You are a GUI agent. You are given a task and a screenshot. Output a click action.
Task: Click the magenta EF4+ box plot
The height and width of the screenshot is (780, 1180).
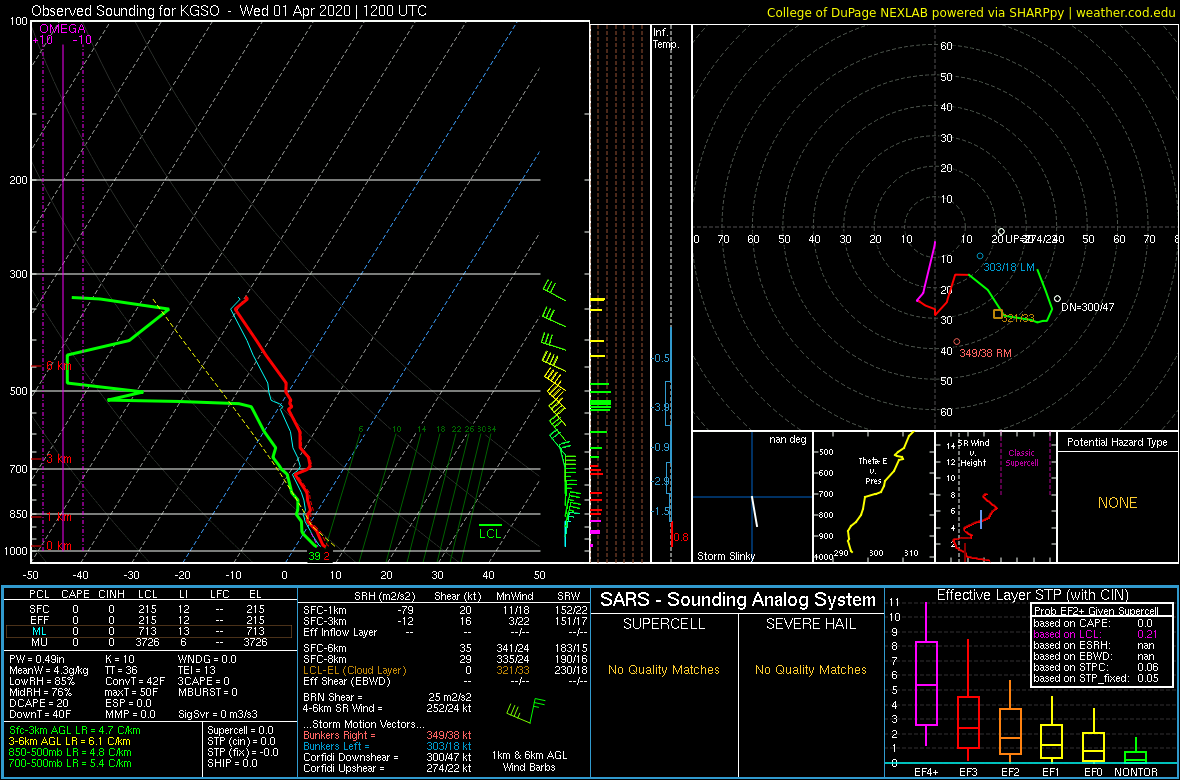[x=926, y=675]
